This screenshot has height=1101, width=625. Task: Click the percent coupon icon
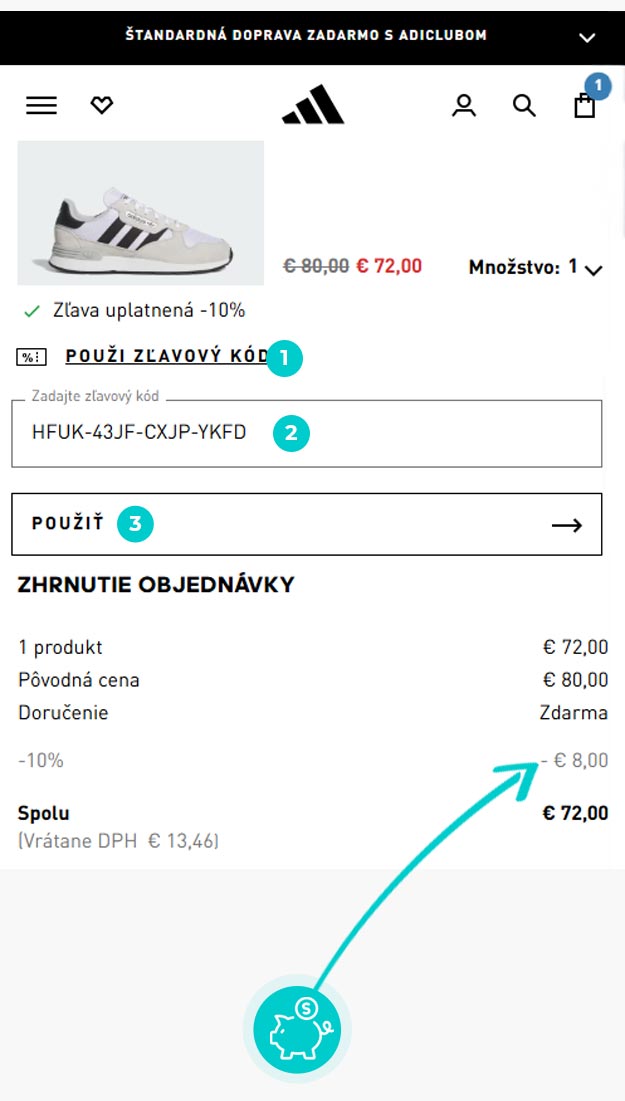(31, 357)
